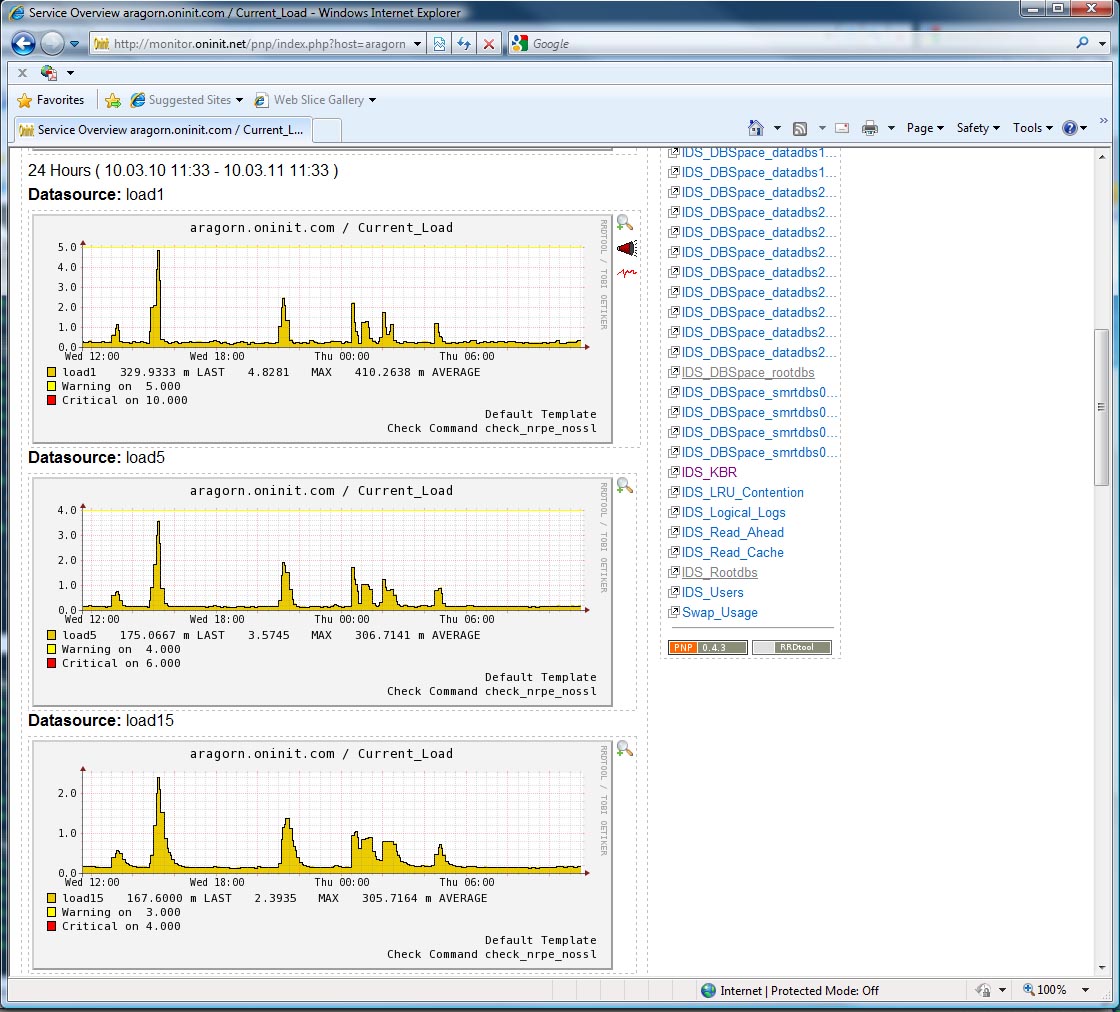This screenshot has height=1012, width=1120.
Task: Click the page scrollbar thumb
Action: coord(1101,407)
